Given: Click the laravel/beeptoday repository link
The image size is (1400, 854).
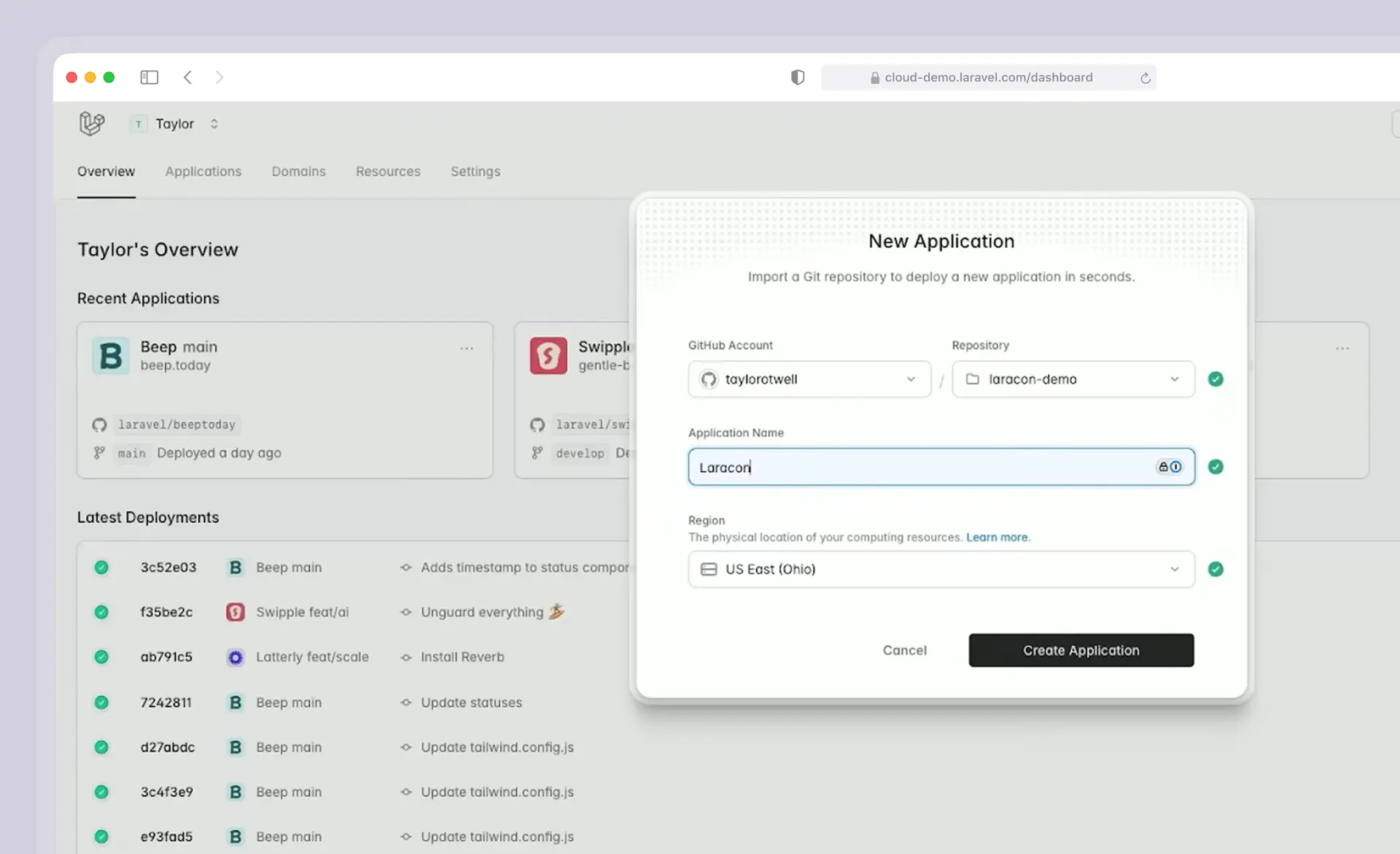Looking at the screenshot, I should tap(177, 424).
